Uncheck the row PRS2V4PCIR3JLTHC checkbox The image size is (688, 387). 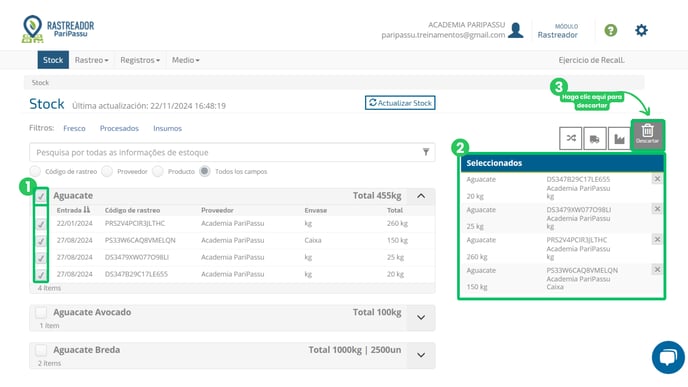point(41,224)
